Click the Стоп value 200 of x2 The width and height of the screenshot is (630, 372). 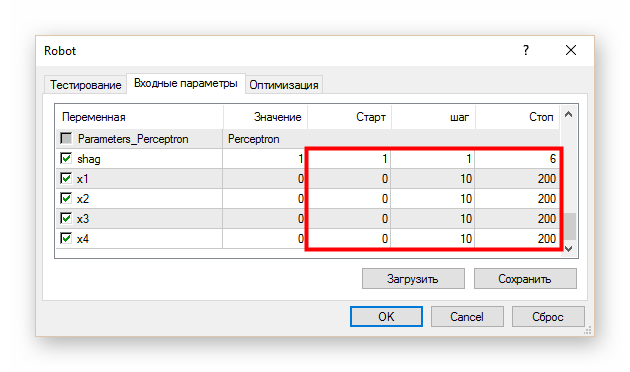(547, 199)
